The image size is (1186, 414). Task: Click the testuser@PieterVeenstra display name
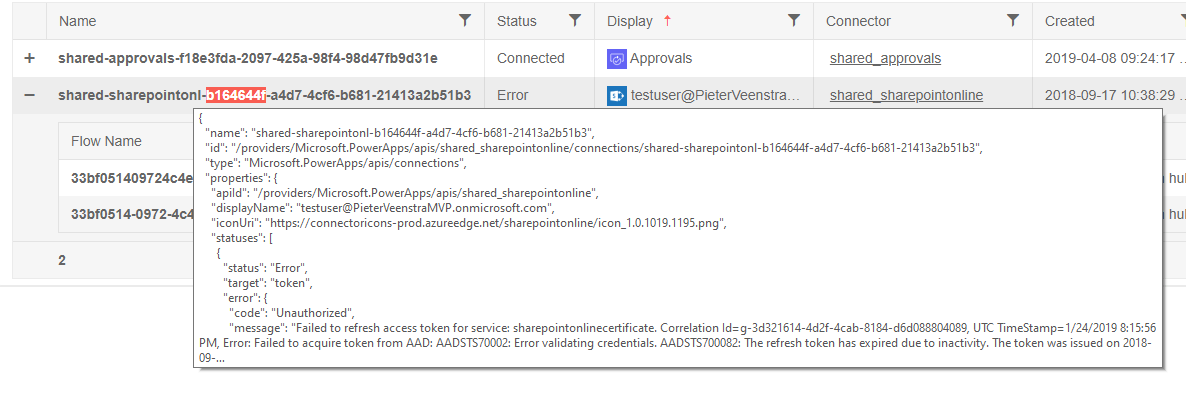coord(715,95)
